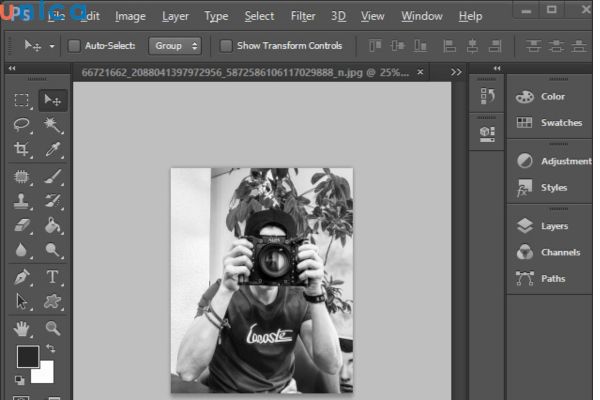Click align bottom edges icon
This screenshot has height=400, width=600.
pyautogui.click(x=420, y=46)
